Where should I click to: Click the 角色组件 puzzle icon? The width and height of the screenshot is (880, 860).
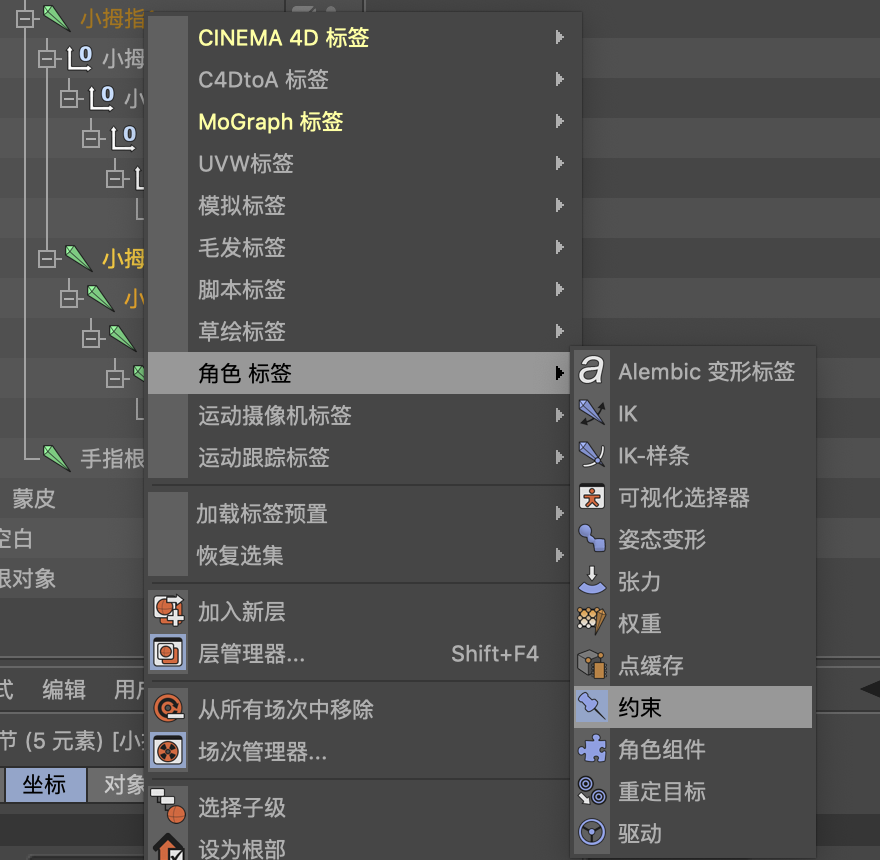pyautogui.click(x=592, y=749)
